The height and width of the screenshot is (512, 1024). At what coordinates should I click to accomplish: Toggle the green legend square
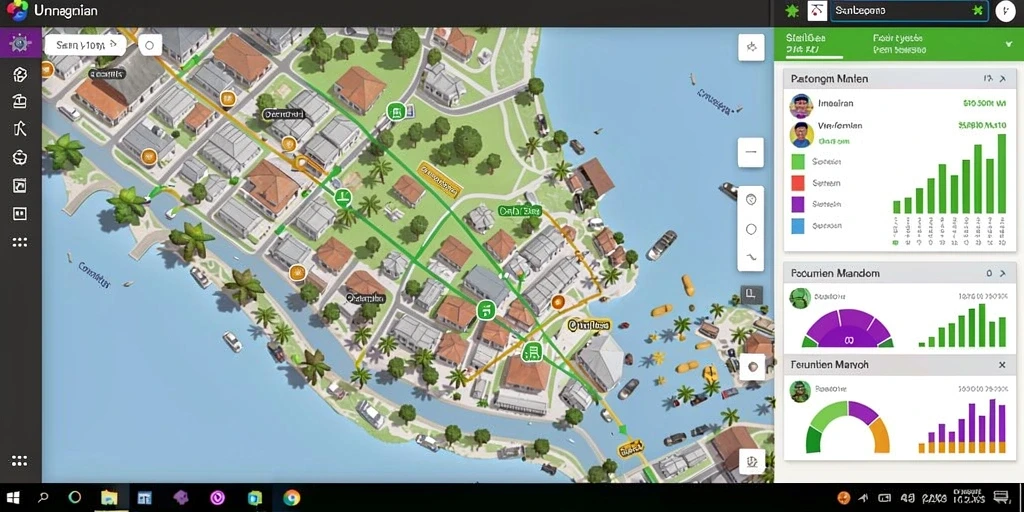coord(797,161)
